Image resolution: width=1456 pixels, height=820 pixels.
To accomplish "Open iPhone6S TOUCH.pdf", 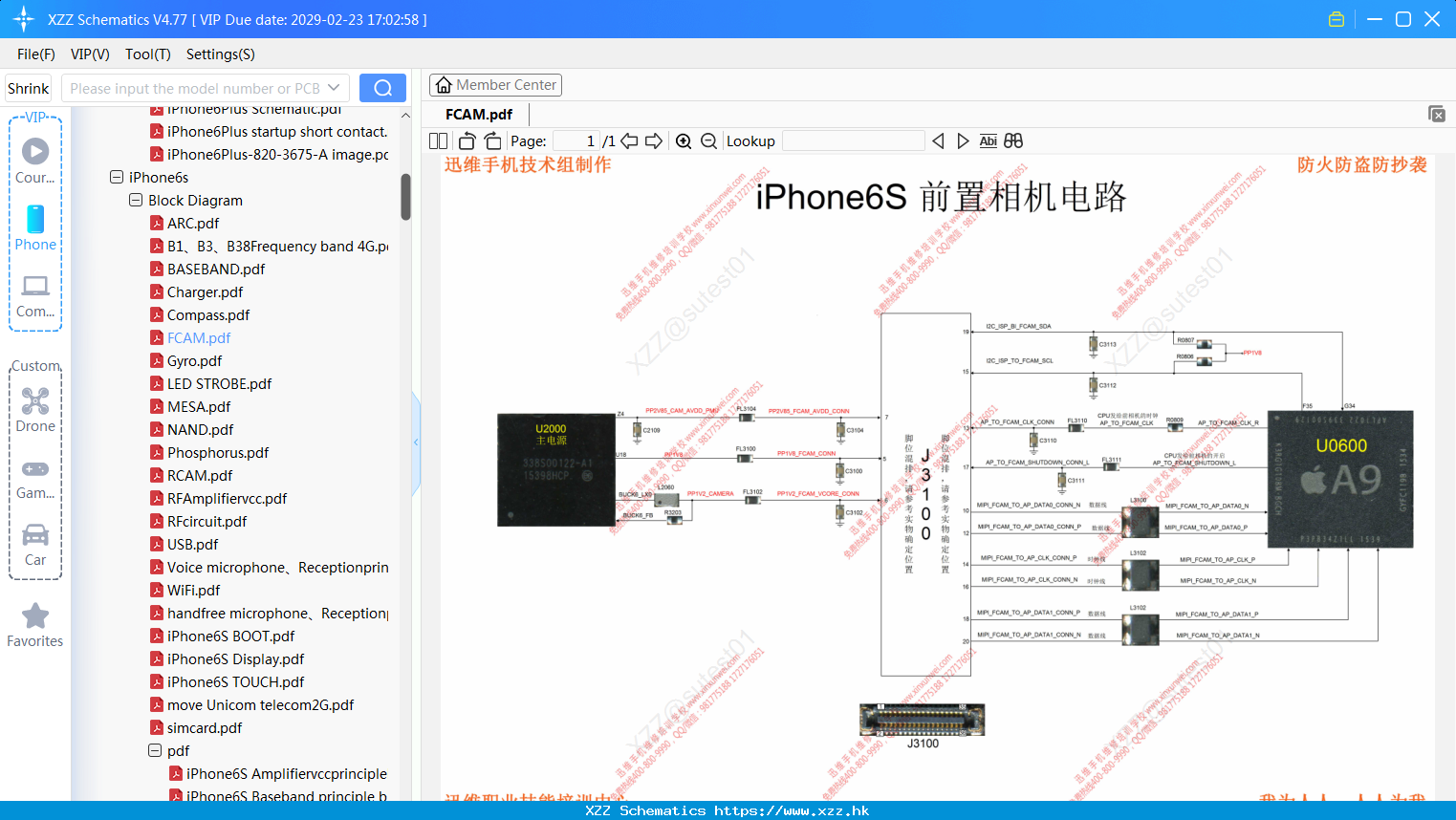I will pos(235,681).
